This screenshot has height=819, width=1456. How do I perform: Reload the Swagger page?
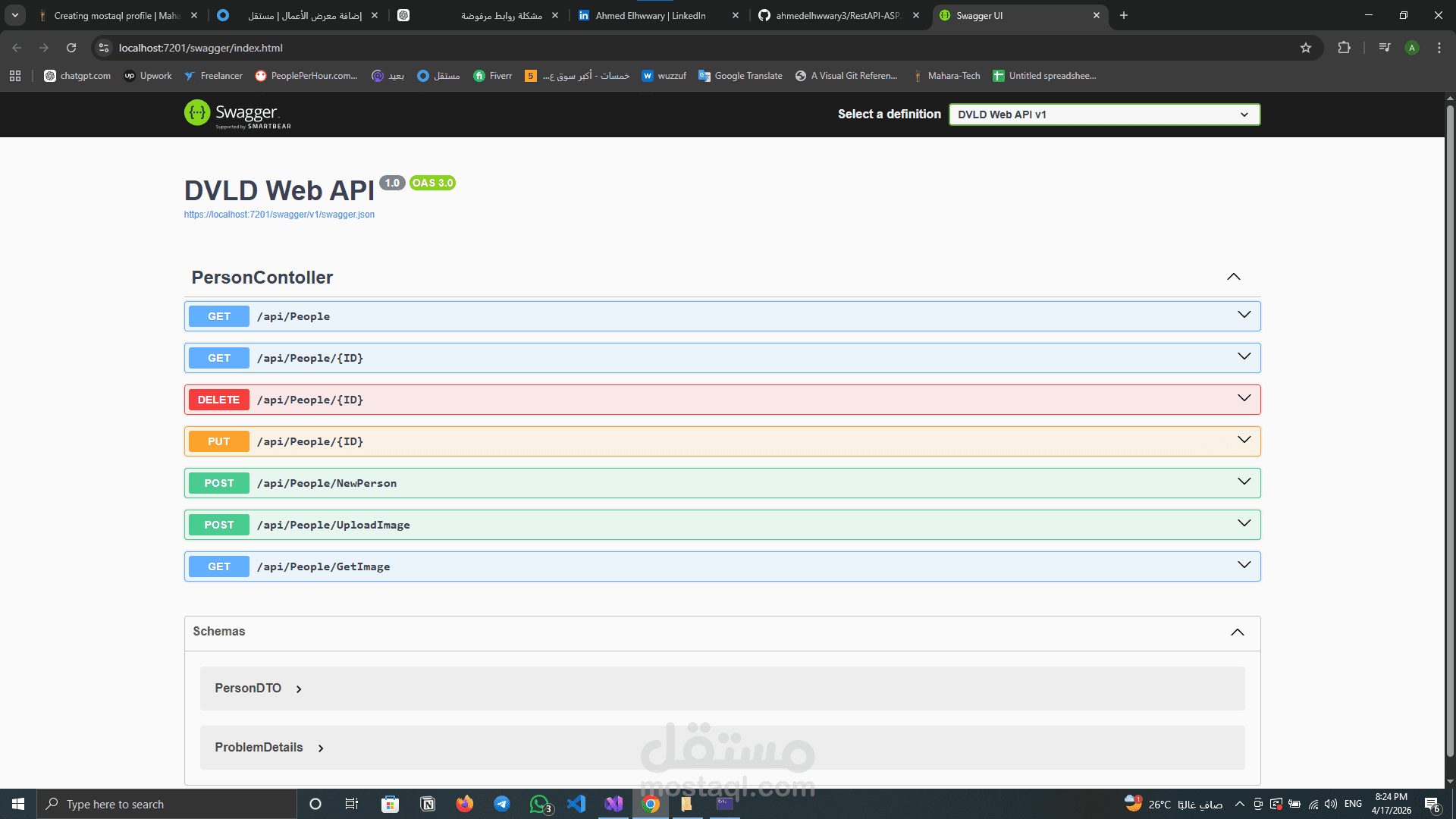(x=71, y=48)
